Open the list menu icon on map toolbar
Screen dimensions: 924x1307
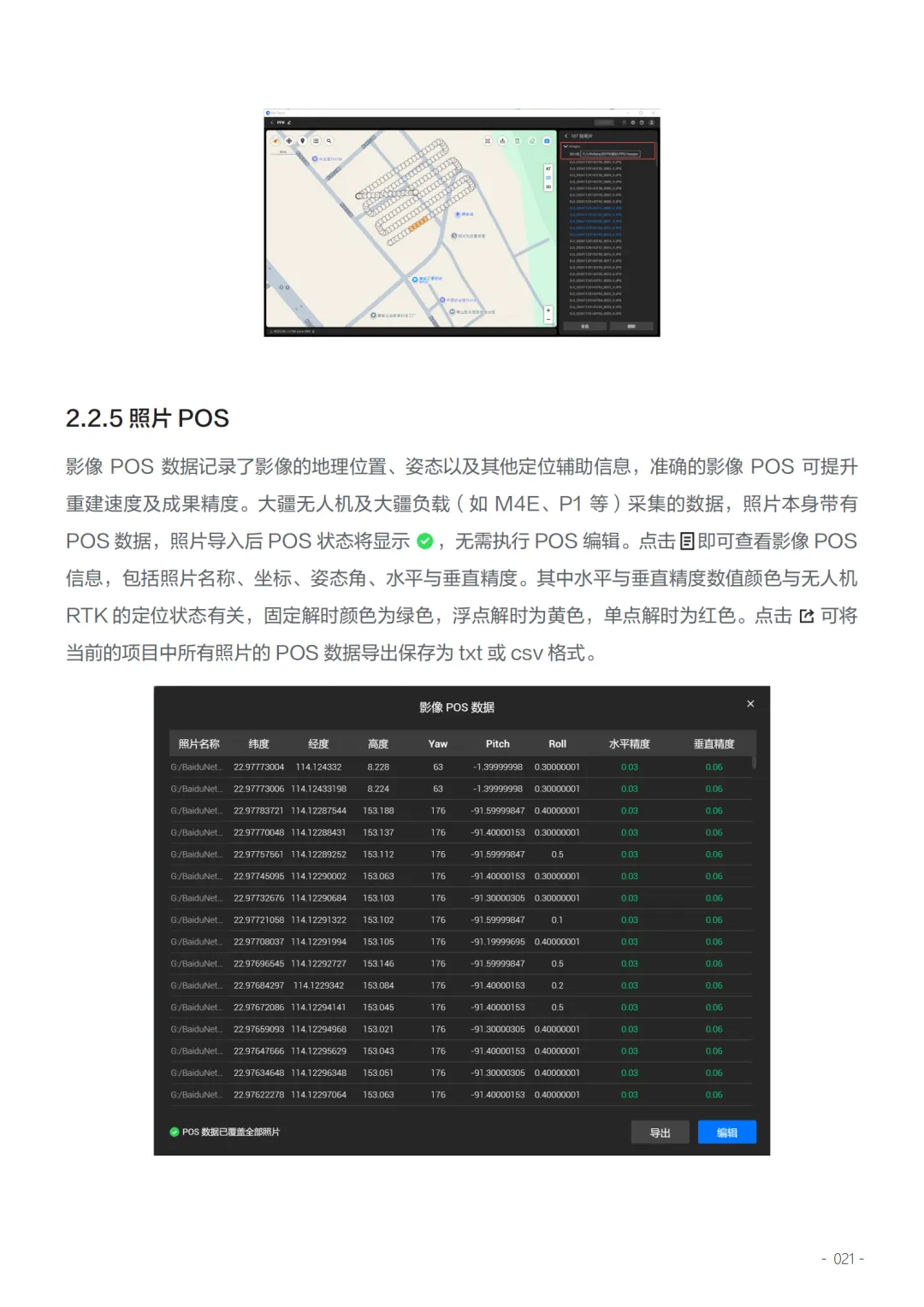tap(316, 141)
